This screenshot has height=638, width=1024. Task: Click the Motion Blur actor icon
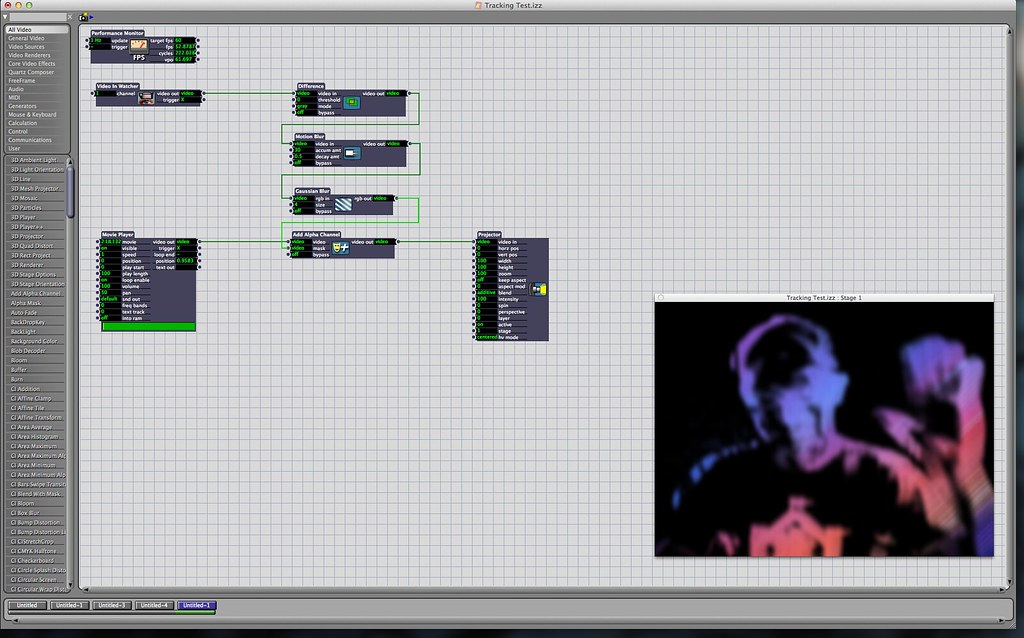point(351,153)
